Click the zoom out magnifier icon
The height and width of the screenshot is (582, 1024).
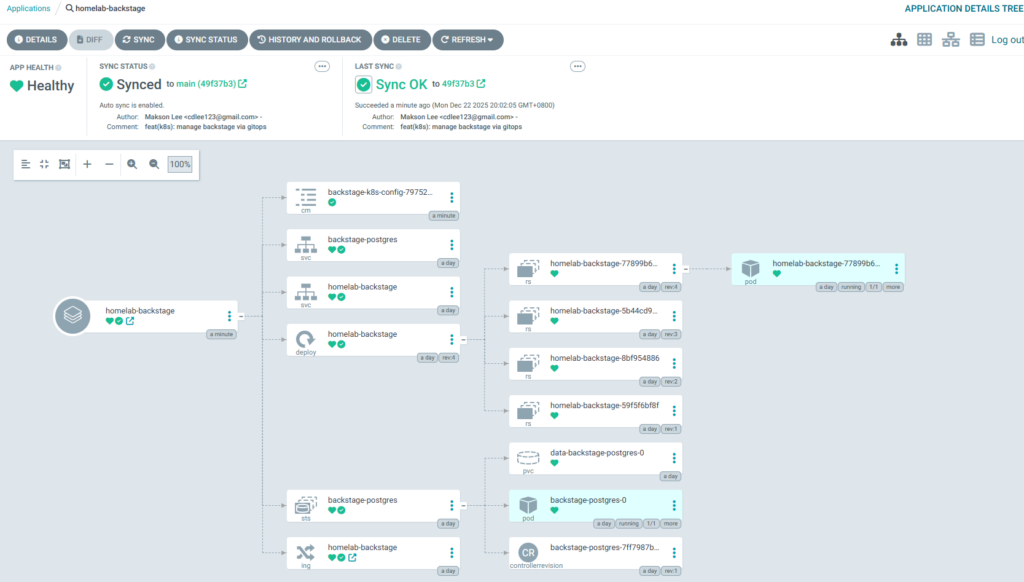[x=154, y=164]
